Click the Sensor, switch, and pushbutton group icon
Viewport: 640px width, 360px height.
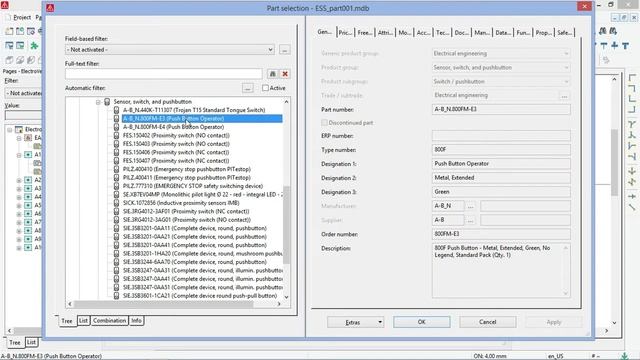tap(107, 102)
